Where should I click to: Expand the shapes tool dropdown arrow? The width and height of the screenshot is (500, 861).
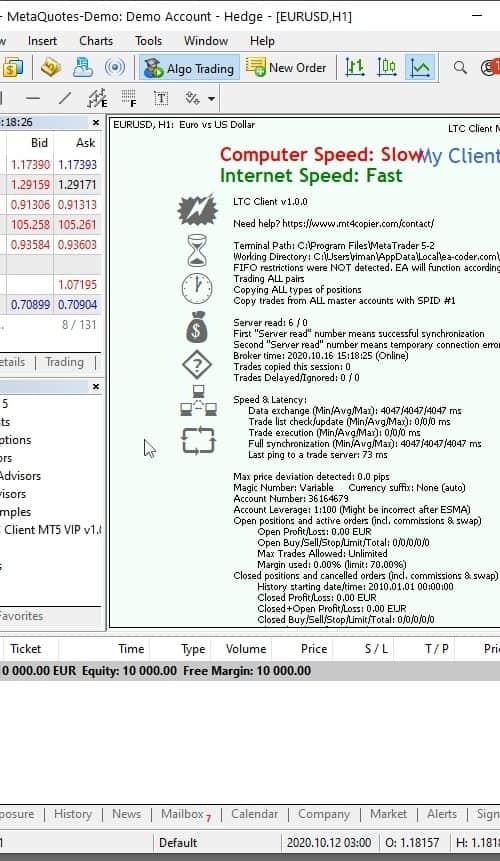(x=211, y=99)
